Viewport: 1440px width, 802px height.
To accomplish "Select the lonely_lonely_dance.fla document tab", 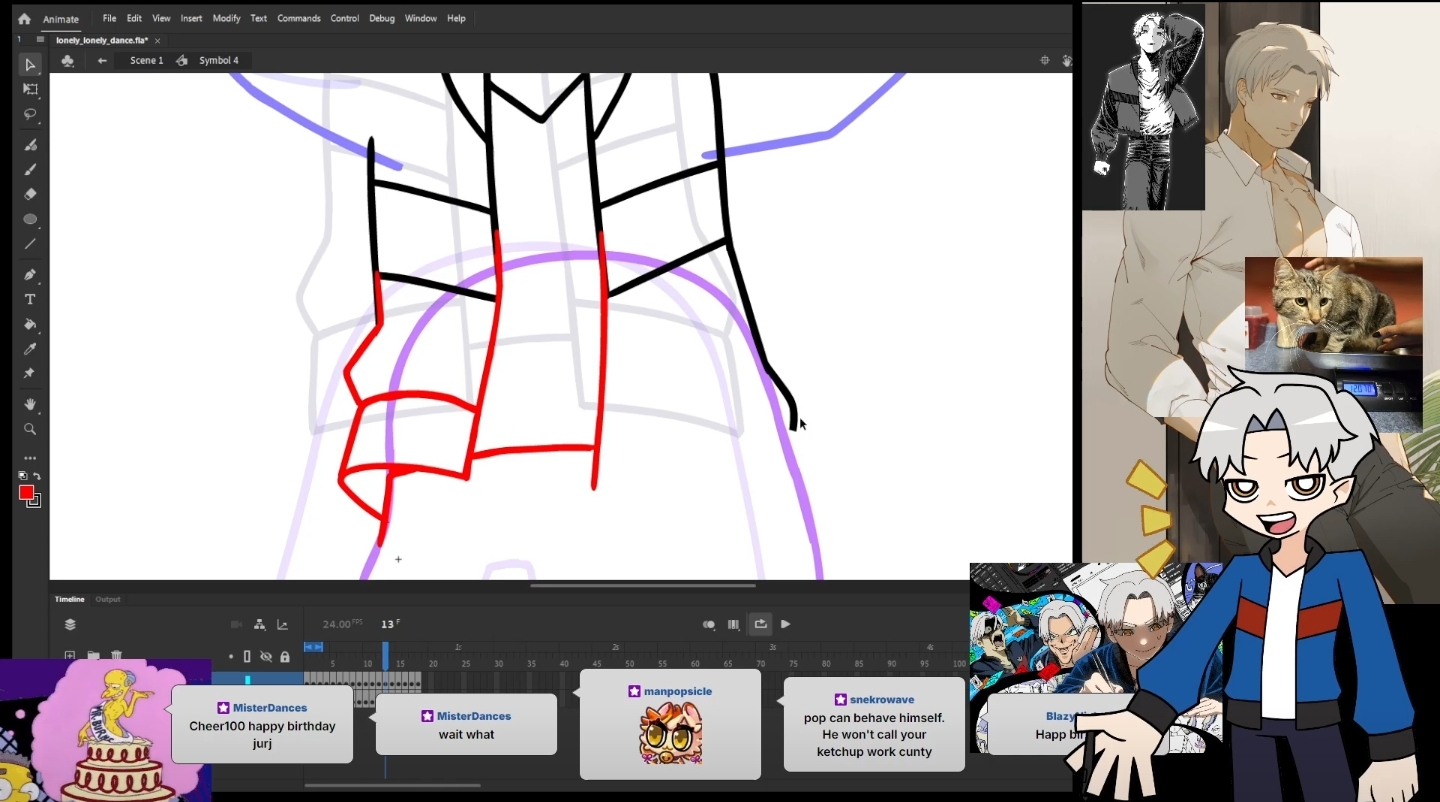I will click(x=102, y=40).
